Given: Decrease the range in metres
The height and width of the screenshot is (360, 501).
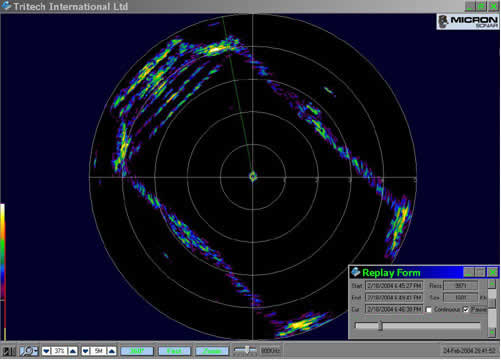Looking at the screenshot, I should [86, 351].
